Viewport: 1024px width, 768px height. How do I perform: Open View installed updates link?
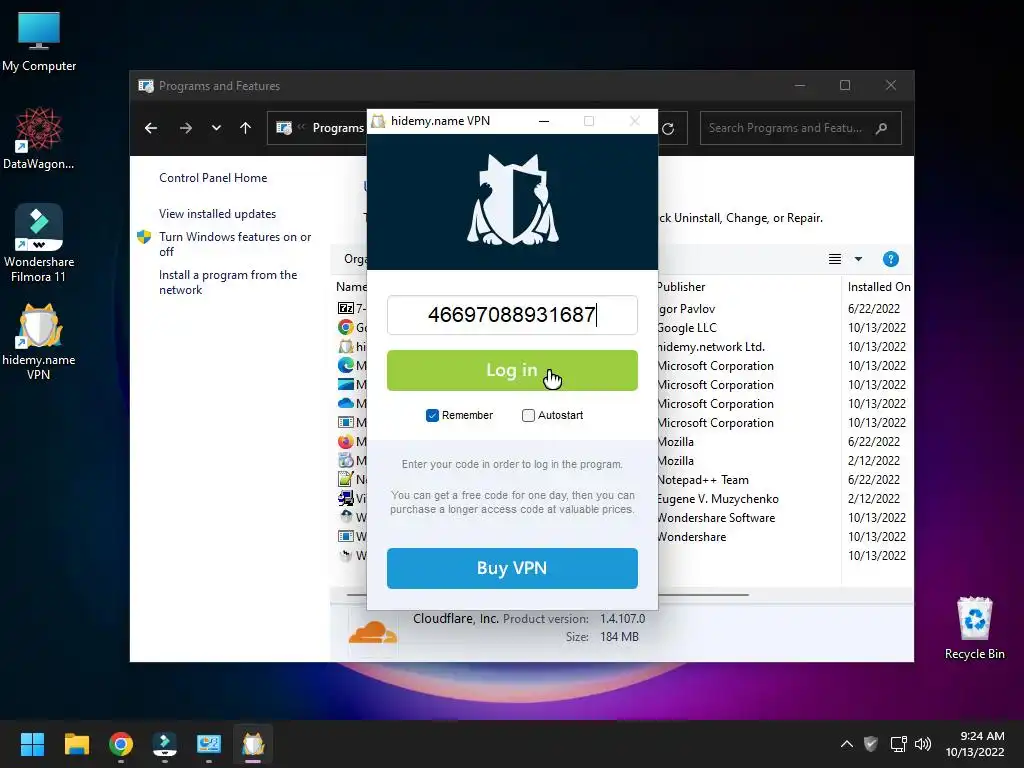[x=217, y=214]
